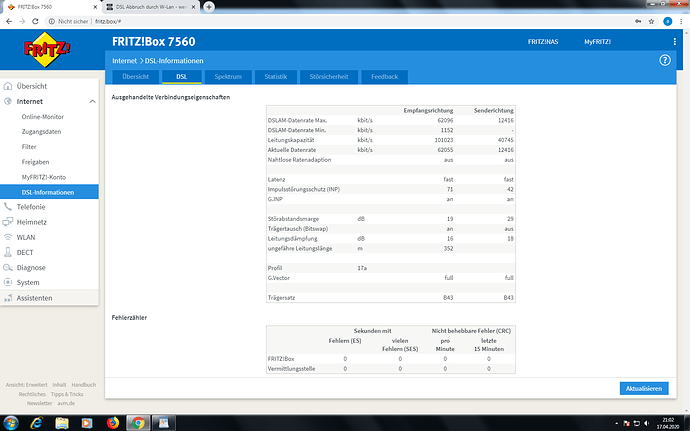This screenshot has width=690, height=431.
Task: Click the Diagnose icon in sidebar
Action: point(7,267)
